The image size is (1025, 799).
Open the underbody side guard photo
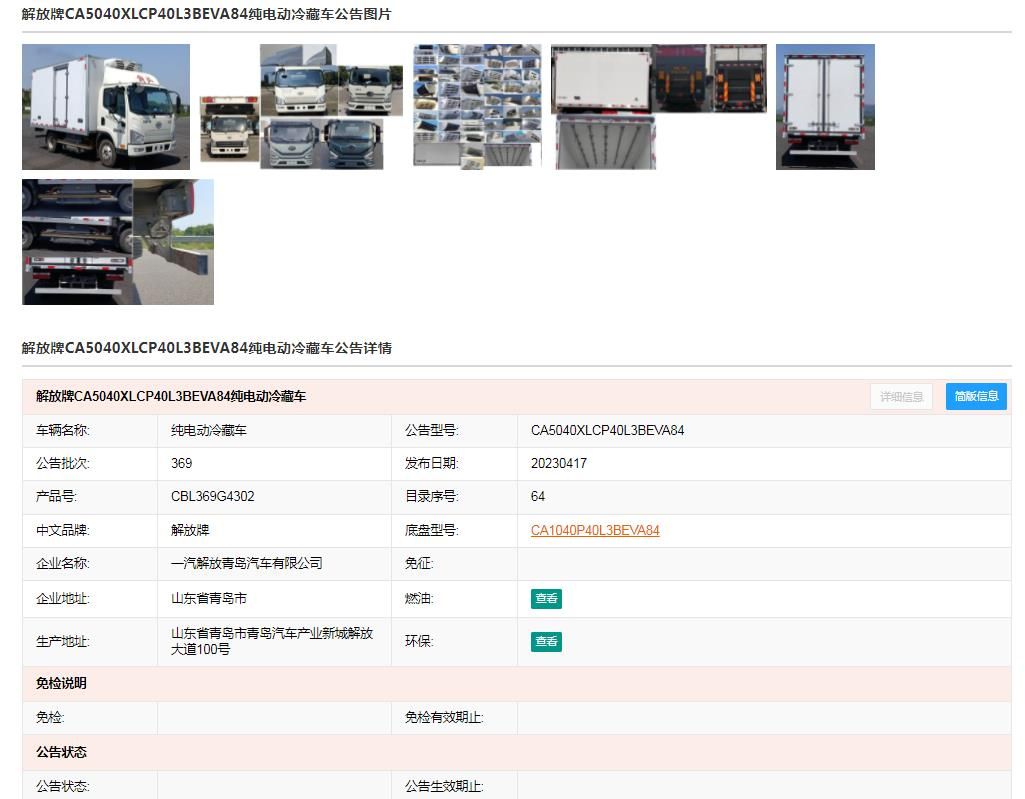point(118,242)
